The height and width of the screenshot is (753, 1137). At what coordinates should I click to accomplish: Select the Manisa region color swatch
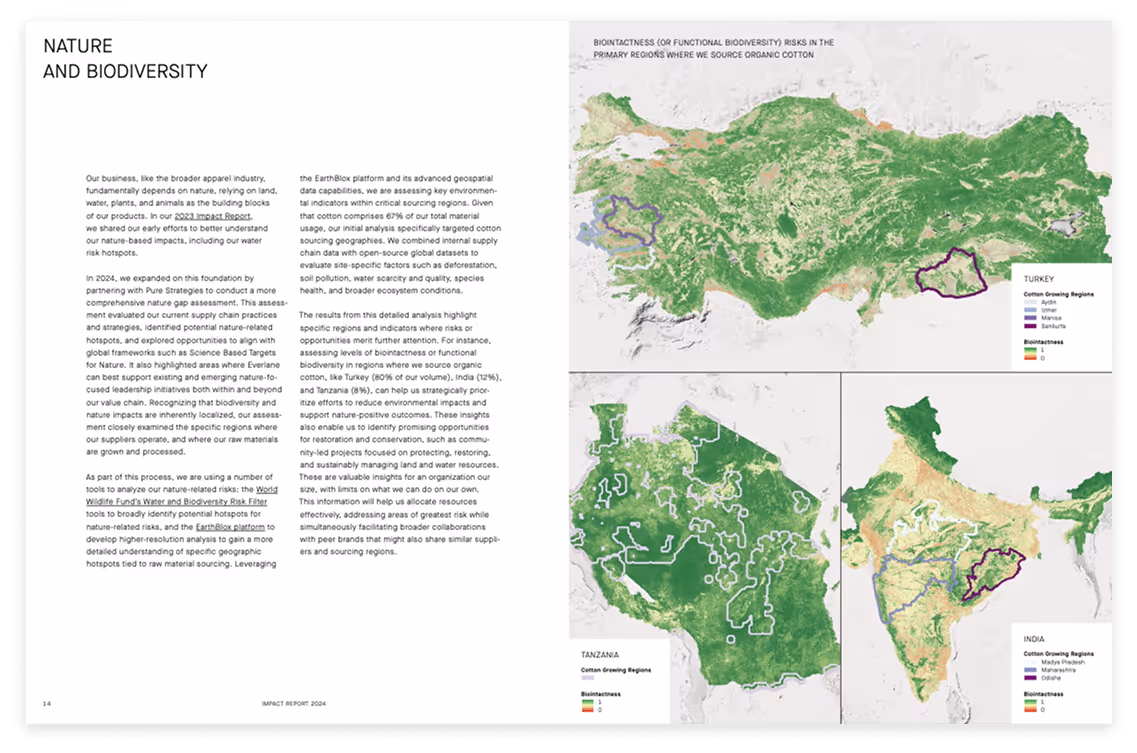(x=1030, y=318)
